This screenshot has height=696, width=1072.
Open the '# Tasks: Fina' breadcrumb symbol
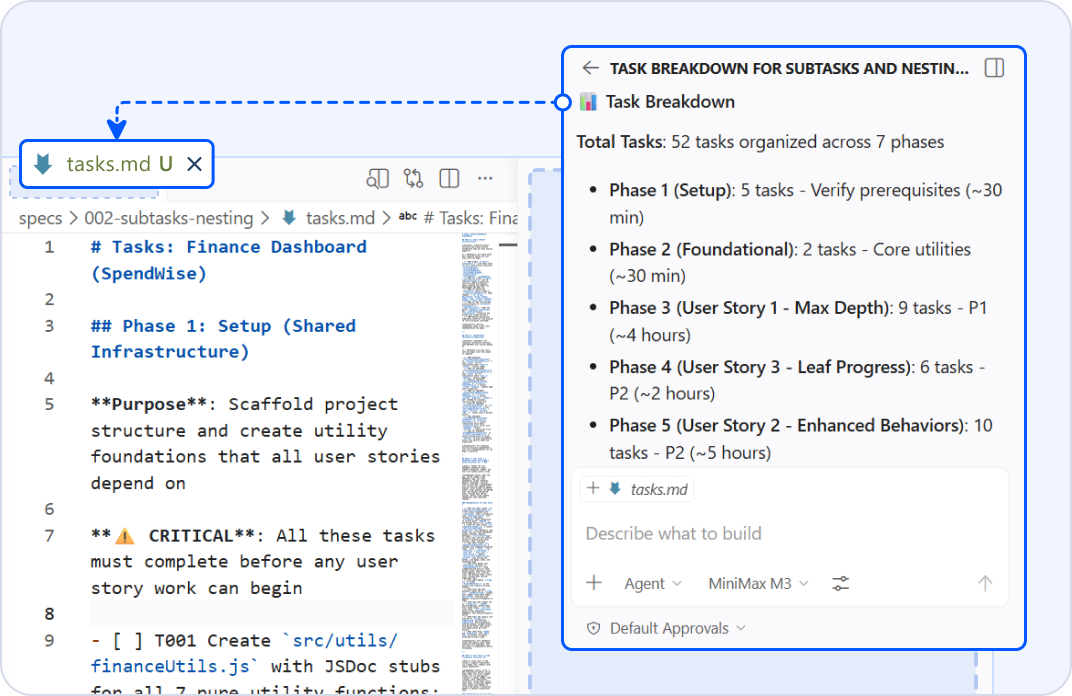tap(470, 218)
